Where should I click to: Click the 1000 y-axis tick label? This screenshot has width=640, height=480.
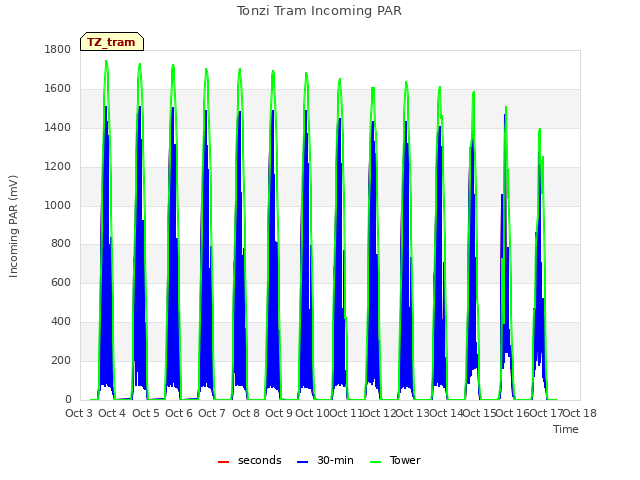[x=58, y=205]
